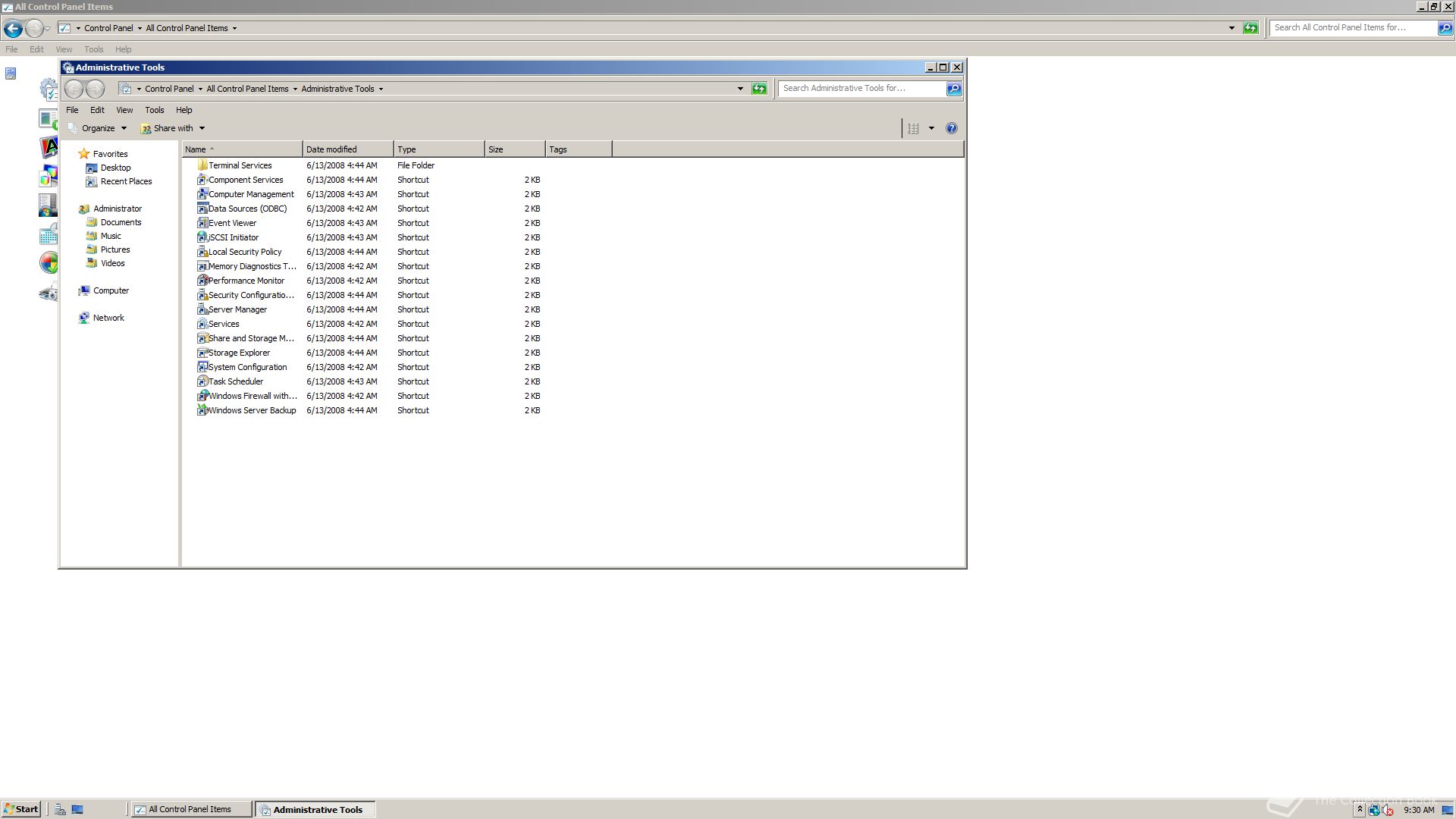This screenshot has height=819, width=1456.
Task: Open the Tools menu in Administrative Tools
Action: 154,110
